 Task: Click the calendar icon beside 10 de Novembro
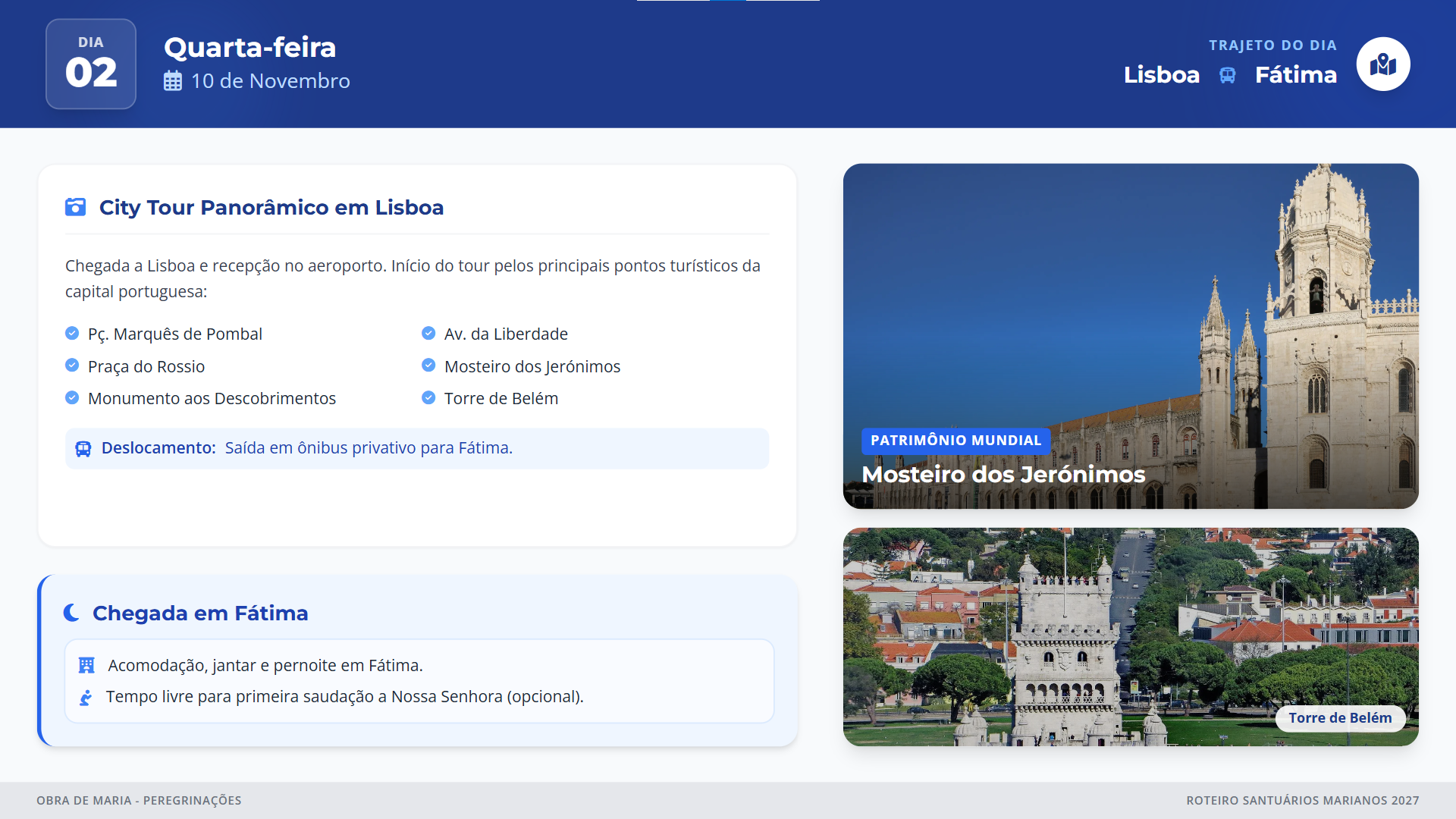173,81
